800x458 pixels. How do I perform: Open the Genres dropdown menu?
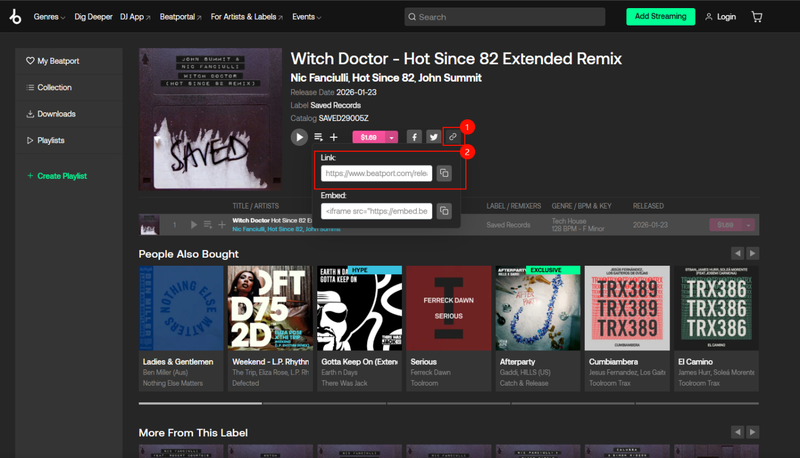click(49, 17)
